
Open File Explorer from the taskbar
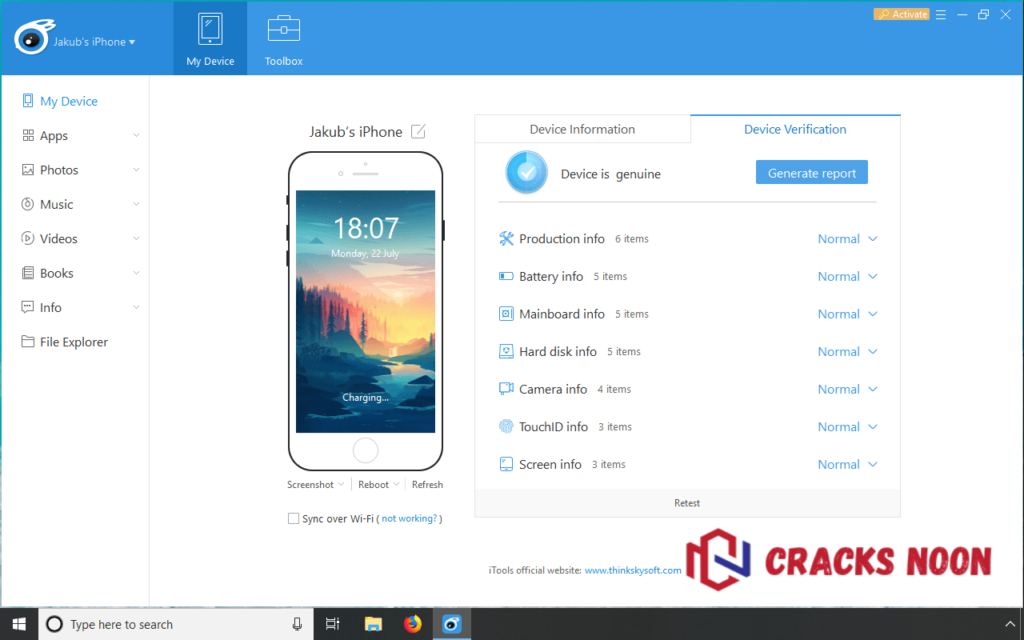pos(373,624)
